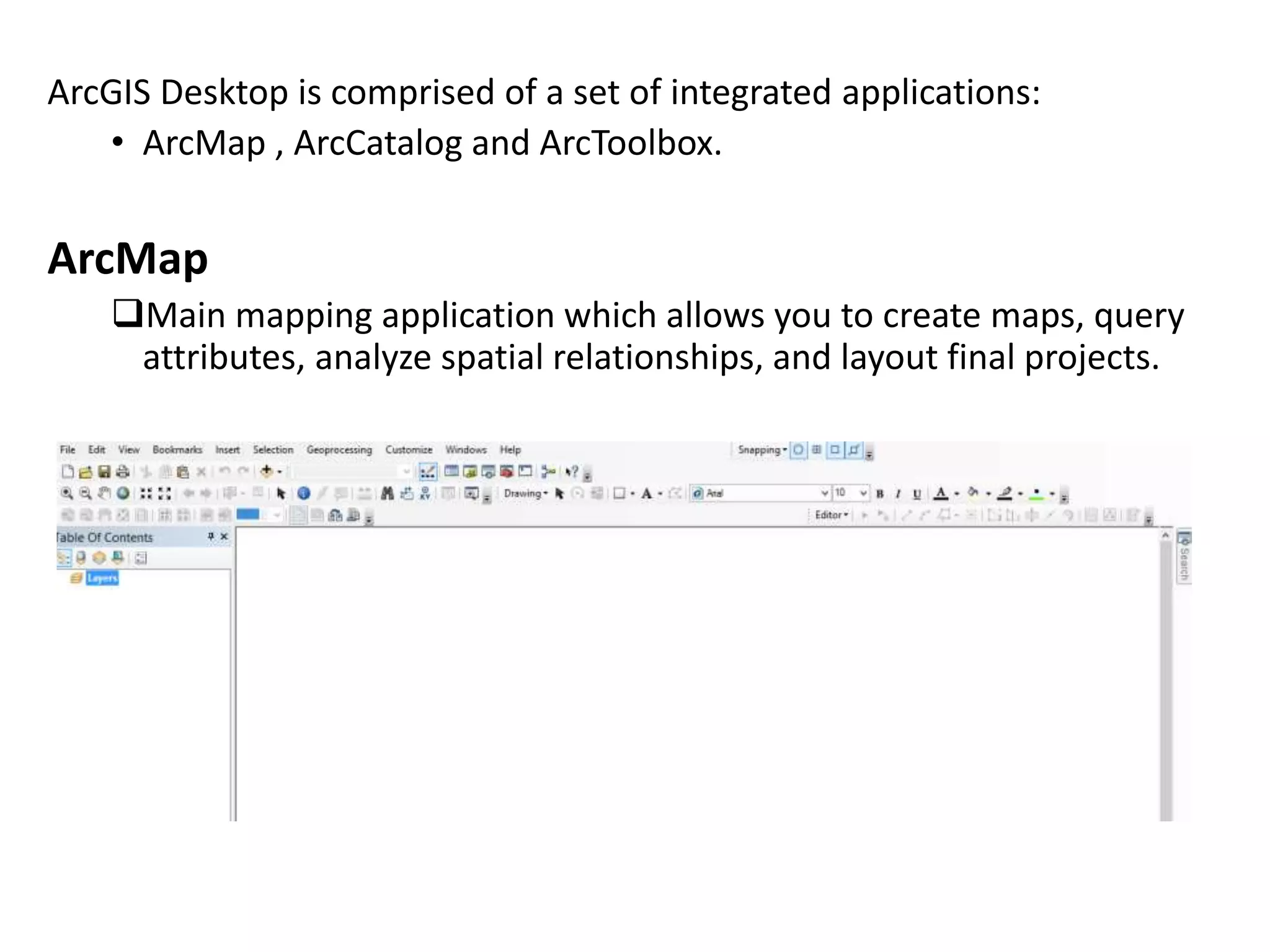Expand the rectangle shape tool dropdown

(x=633, y=494)
